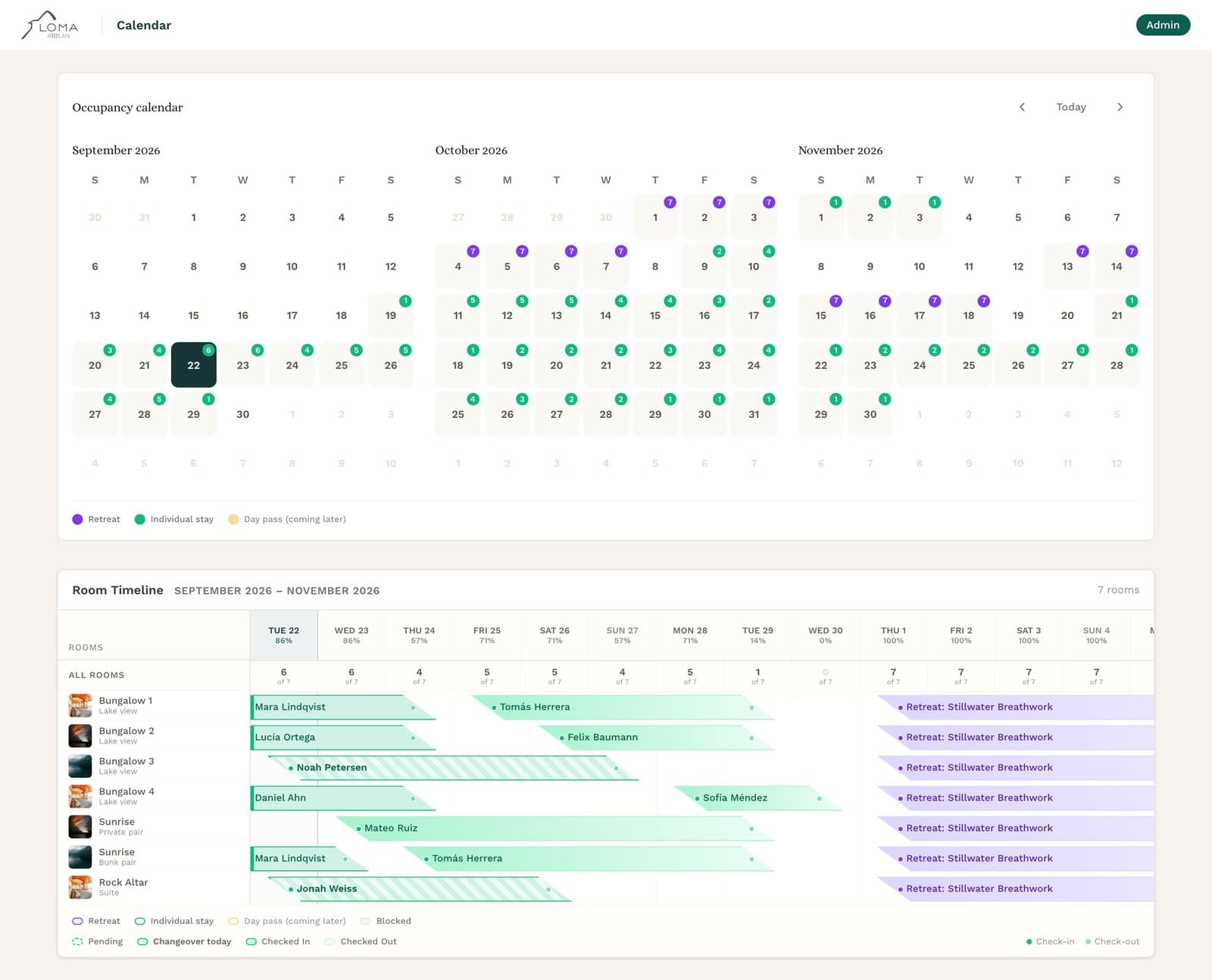Select October 1 retreat day
This screenshot has width=1212, height=980.
655,217
